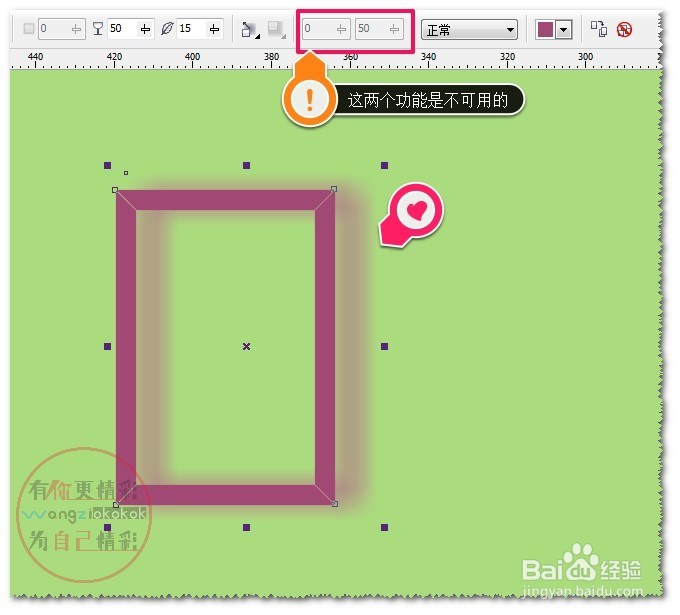Viewport: 680px width, 615px height.
Task: Click the top-center selection handle
Action: [246, 165]
